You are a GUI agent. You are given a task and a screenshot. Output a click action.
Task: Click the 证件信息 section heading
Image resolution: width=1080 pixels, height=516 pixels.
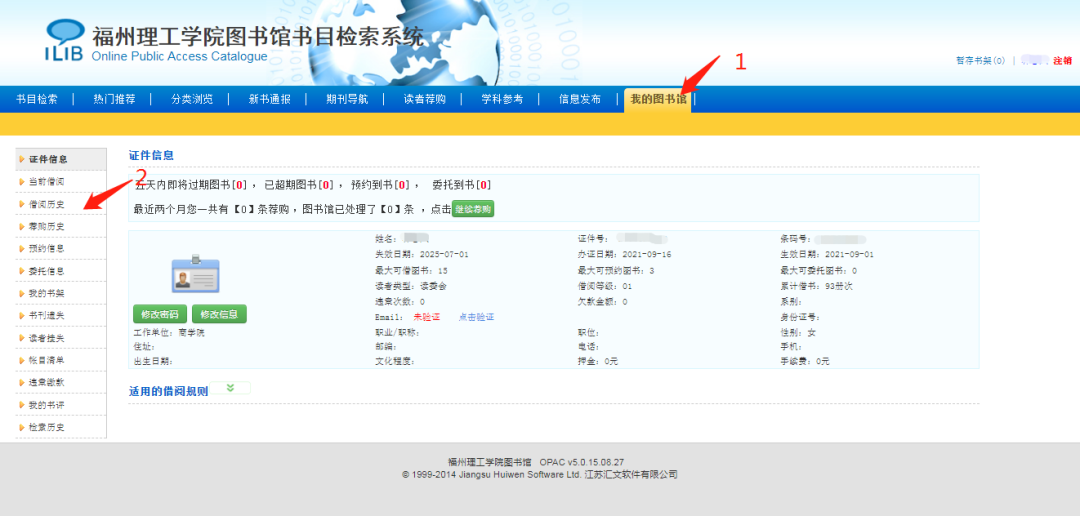152,156
